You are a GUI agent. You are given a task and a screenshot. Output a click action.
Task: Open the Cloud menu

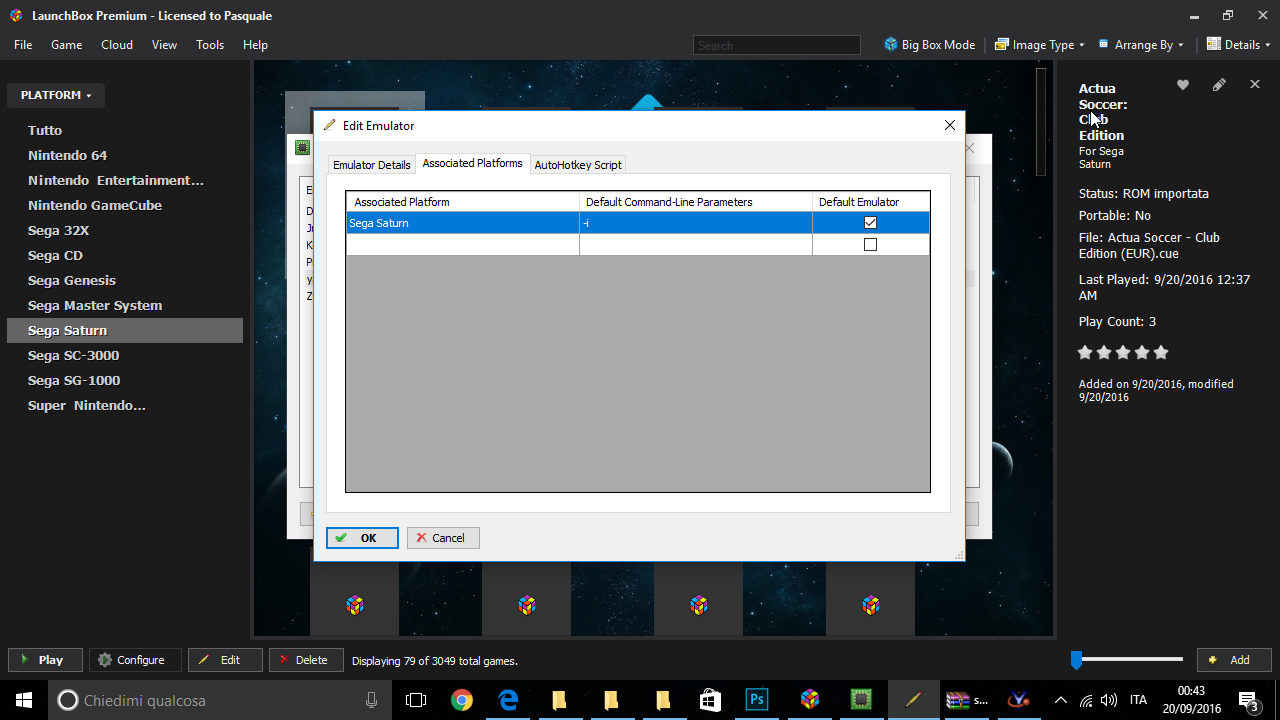pos(117,45)
